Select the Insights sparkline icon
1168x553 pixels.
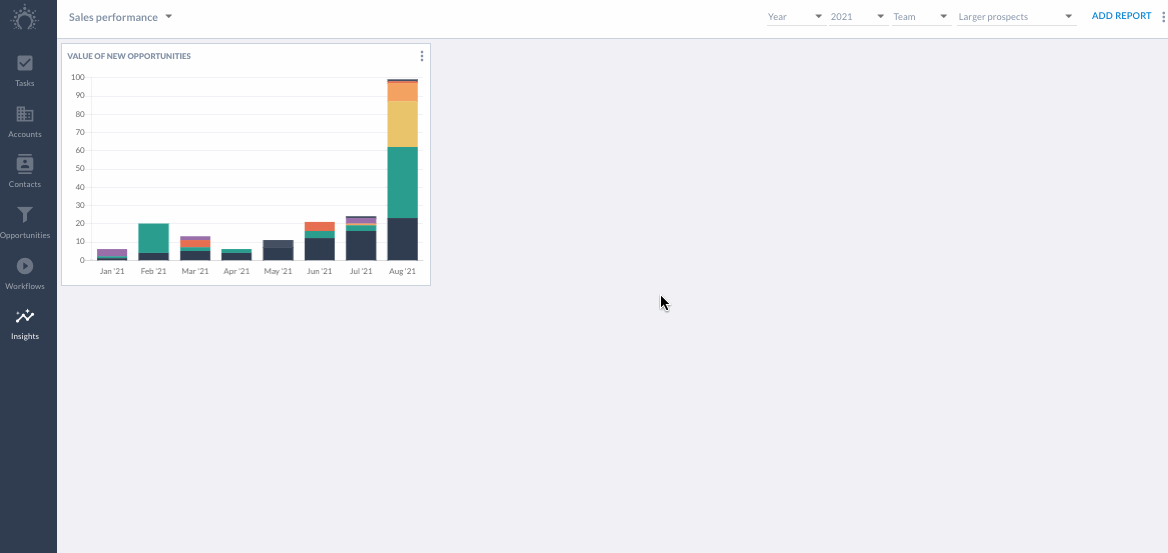(x=25, y=316)
